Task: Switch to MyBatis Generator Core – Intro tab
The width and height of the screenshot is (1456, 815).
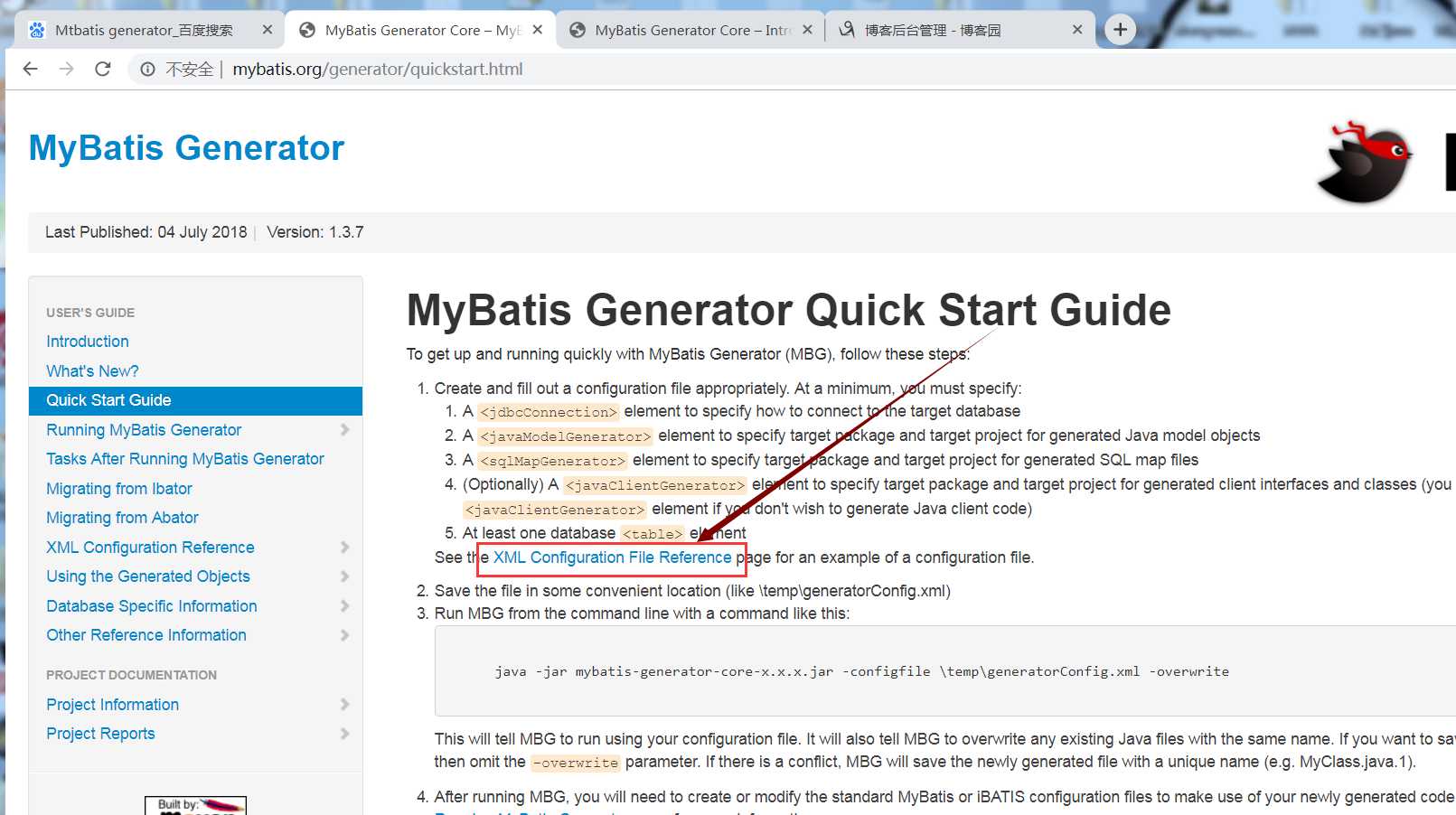Action: point(692,30)
